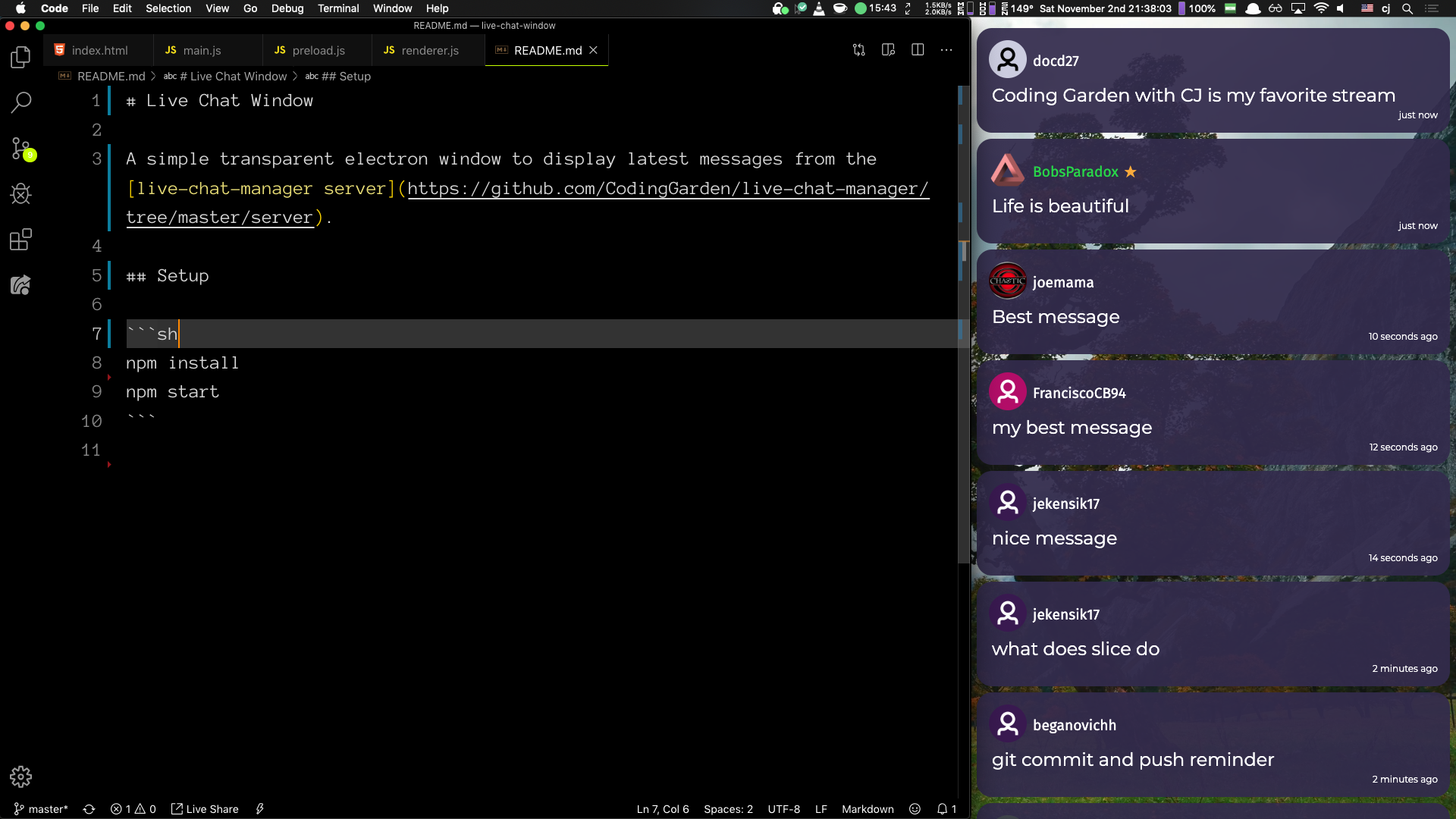The image size is (1456, 819).
Task: Open the Manage gear icon
Action: point(20,777)
